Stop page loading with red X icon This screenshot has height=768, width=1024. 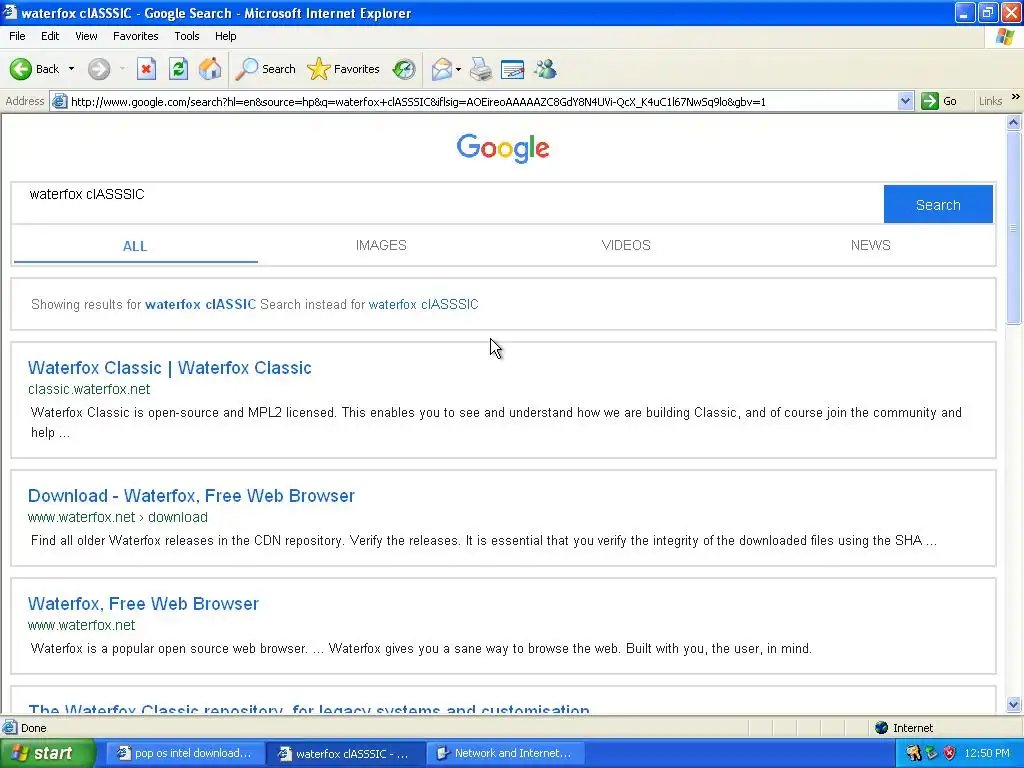146,69
